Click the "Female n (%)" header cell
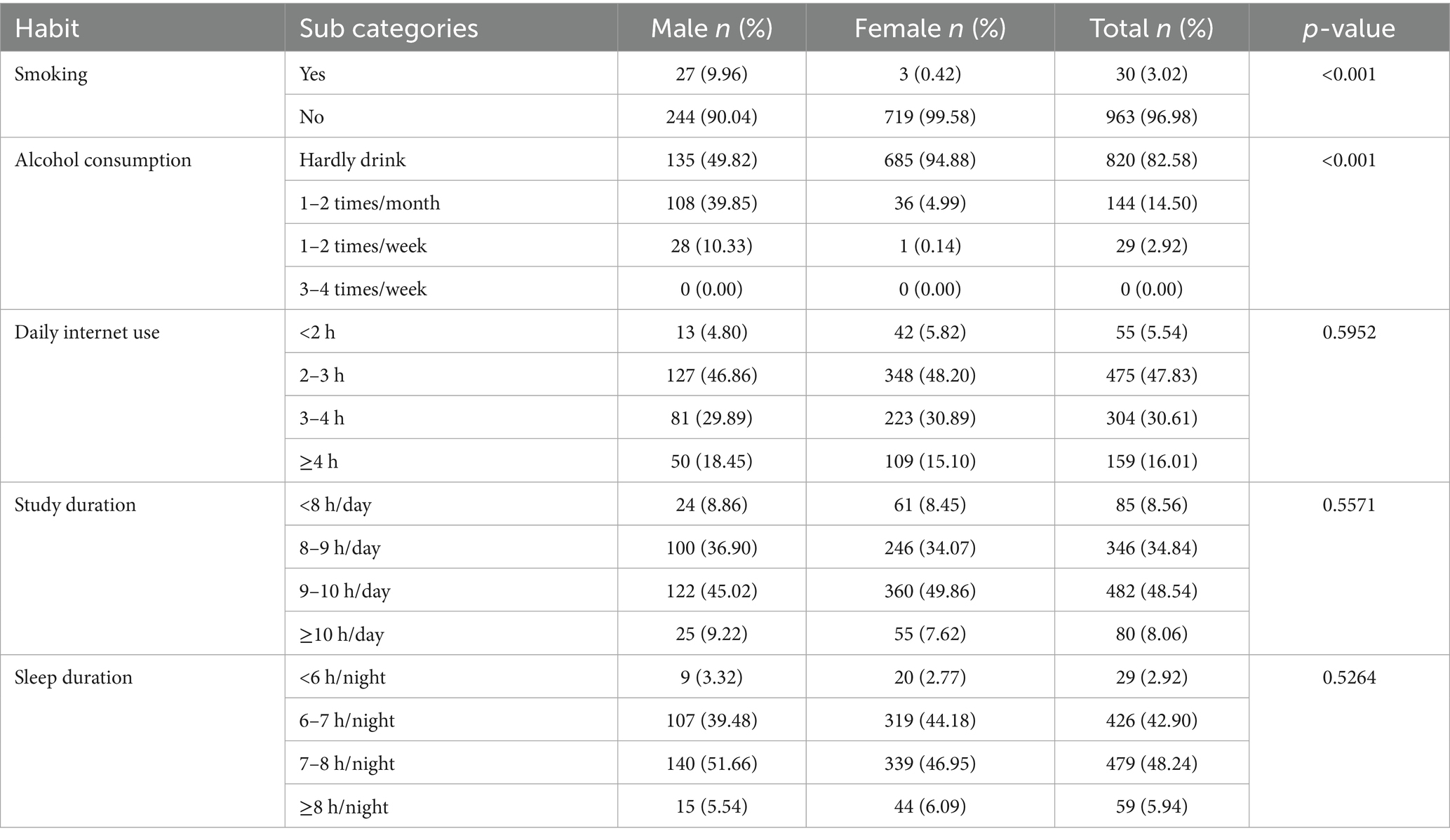 click(x=929, y=28)
